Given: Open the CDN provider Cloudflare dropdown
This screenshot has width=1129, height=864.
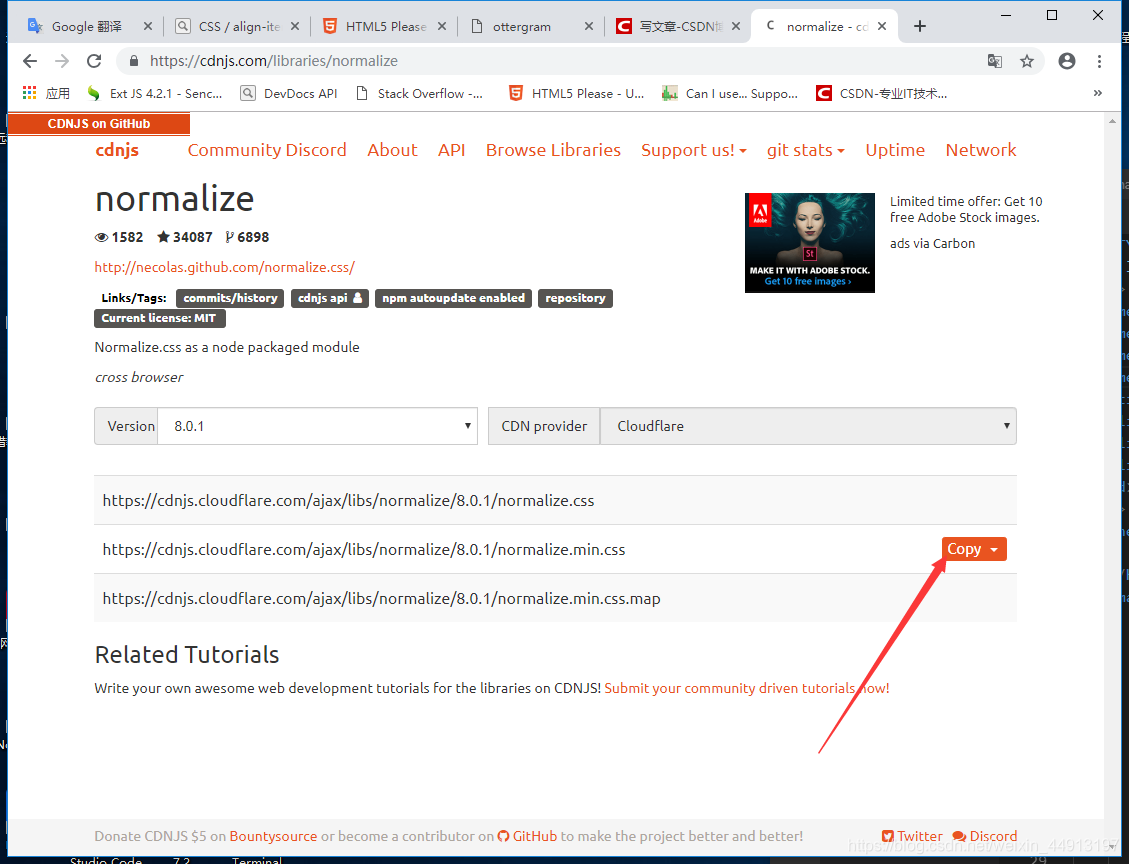Looking at the screenshot, I should pos(808,426).
